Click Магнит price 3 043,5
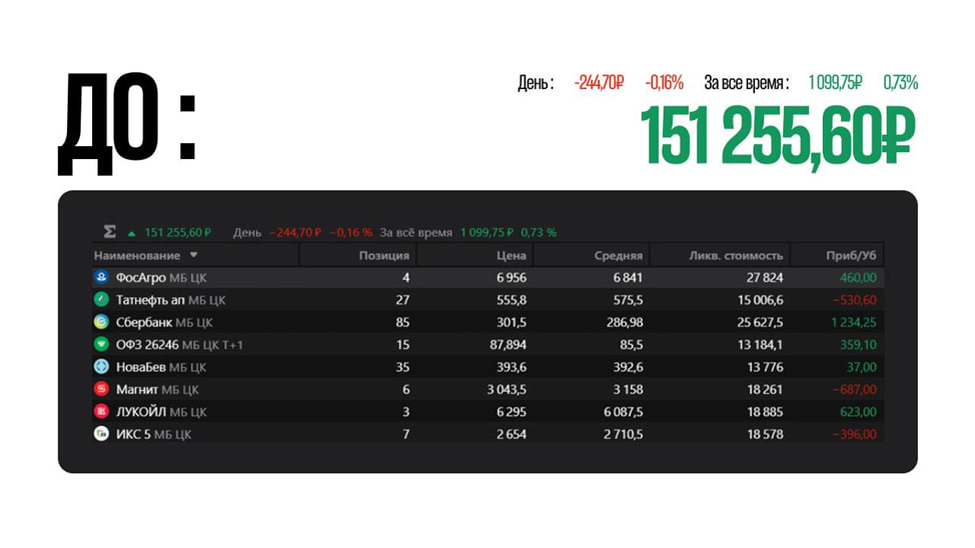The height and width of the screenshot is (548, 975). tap(506, 389)
